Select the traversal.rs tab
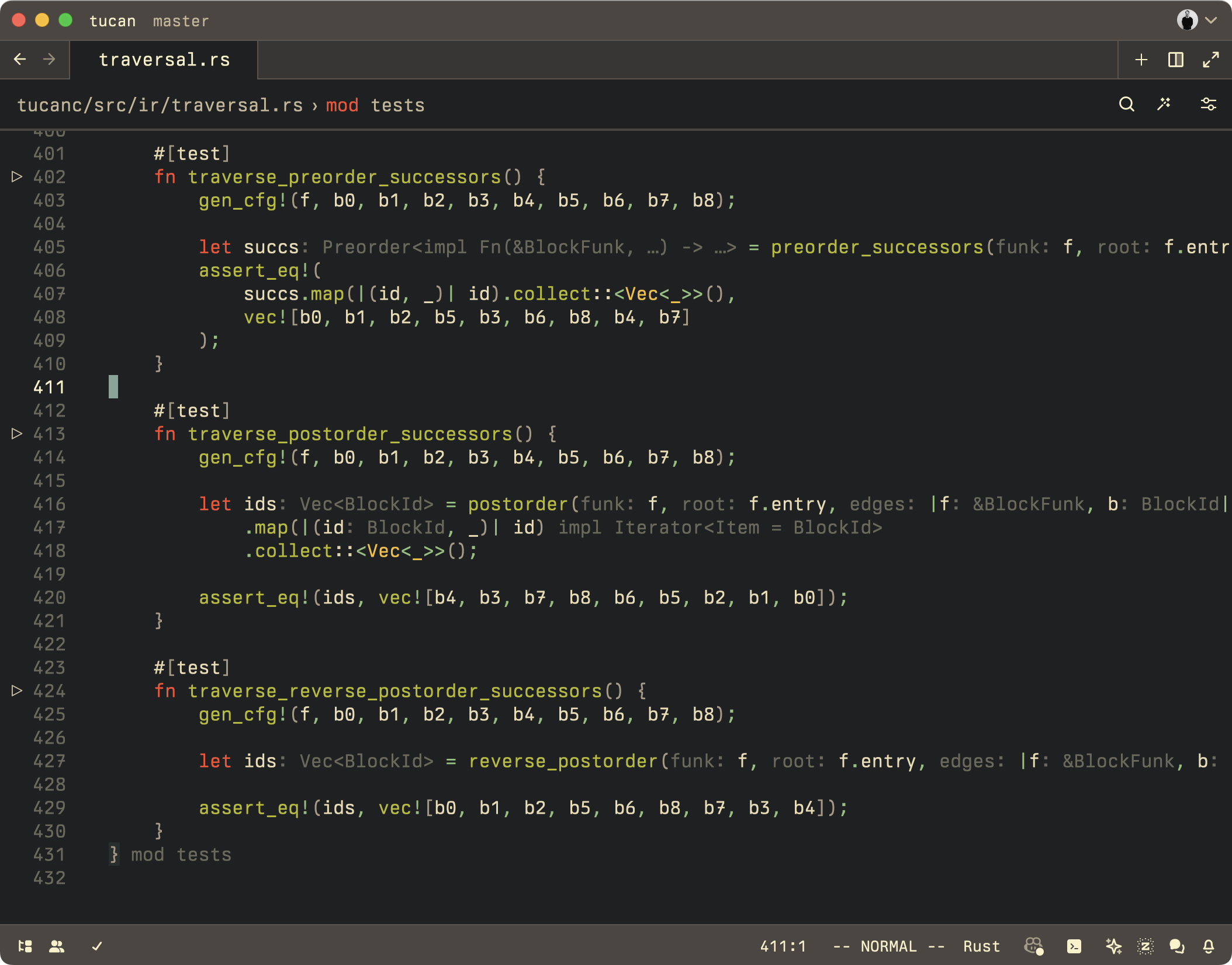This screenshot has width=1232, height=965. click(164, 60)
